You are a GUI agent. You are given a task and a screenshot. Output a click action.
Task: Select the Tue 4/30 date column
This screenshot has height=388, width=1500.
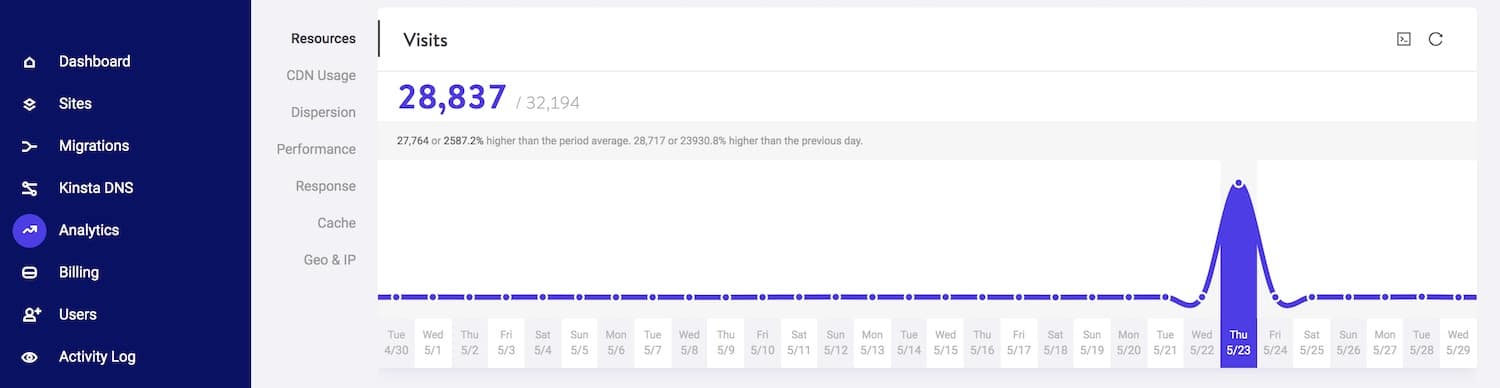[396, 342]
